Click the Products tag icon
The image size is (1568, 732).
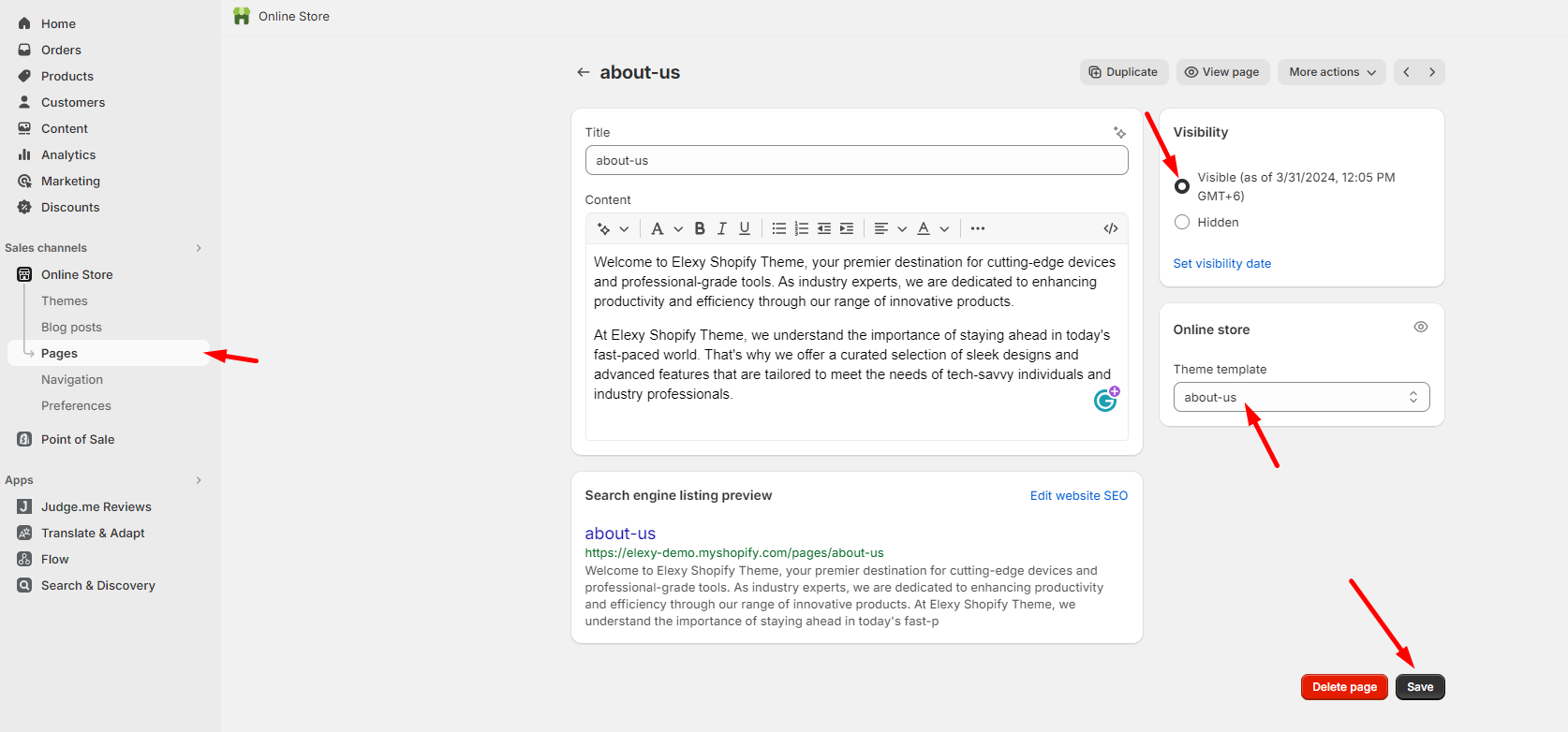[x=24, y=76]
